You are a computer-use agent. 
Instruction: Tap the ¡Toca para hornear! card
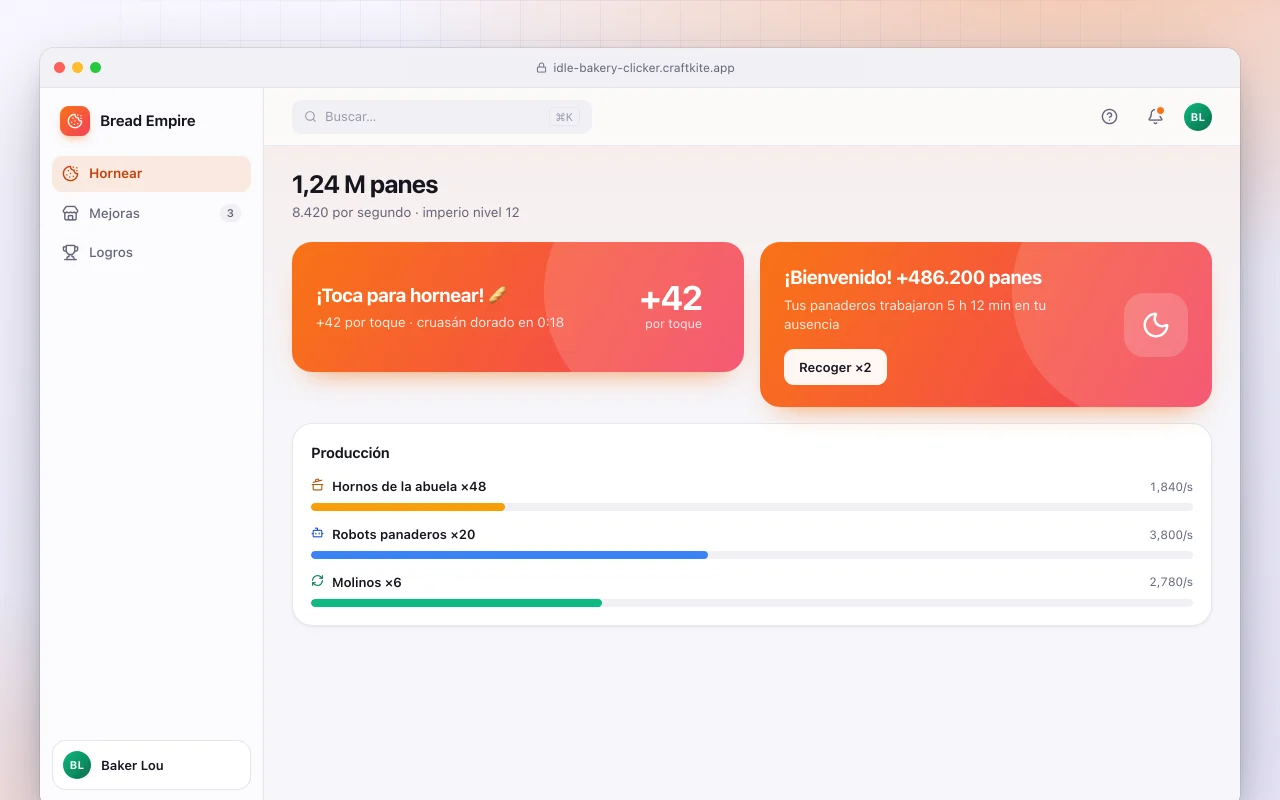tap(518, 307)
